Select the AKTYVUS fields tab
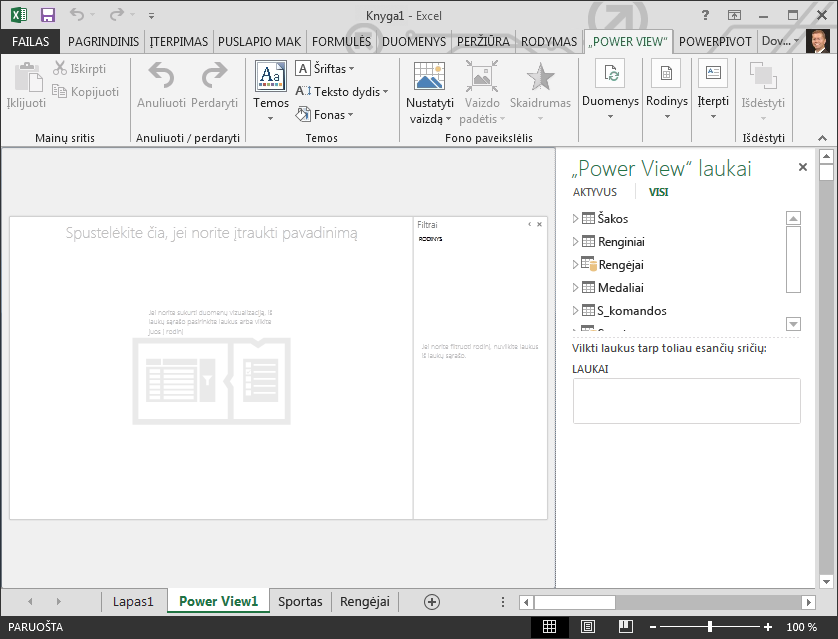 click(x=594, y=192)
